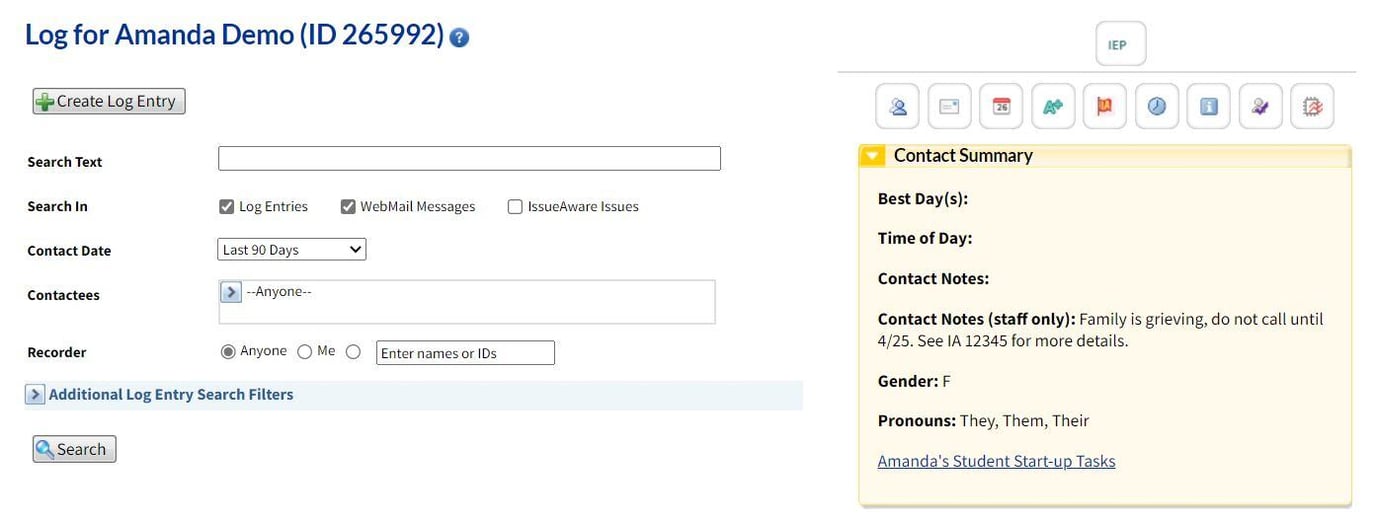Click the Contact Summary panel title
The width and height of the screenshot is (1376, 522).
coord(963,156)
